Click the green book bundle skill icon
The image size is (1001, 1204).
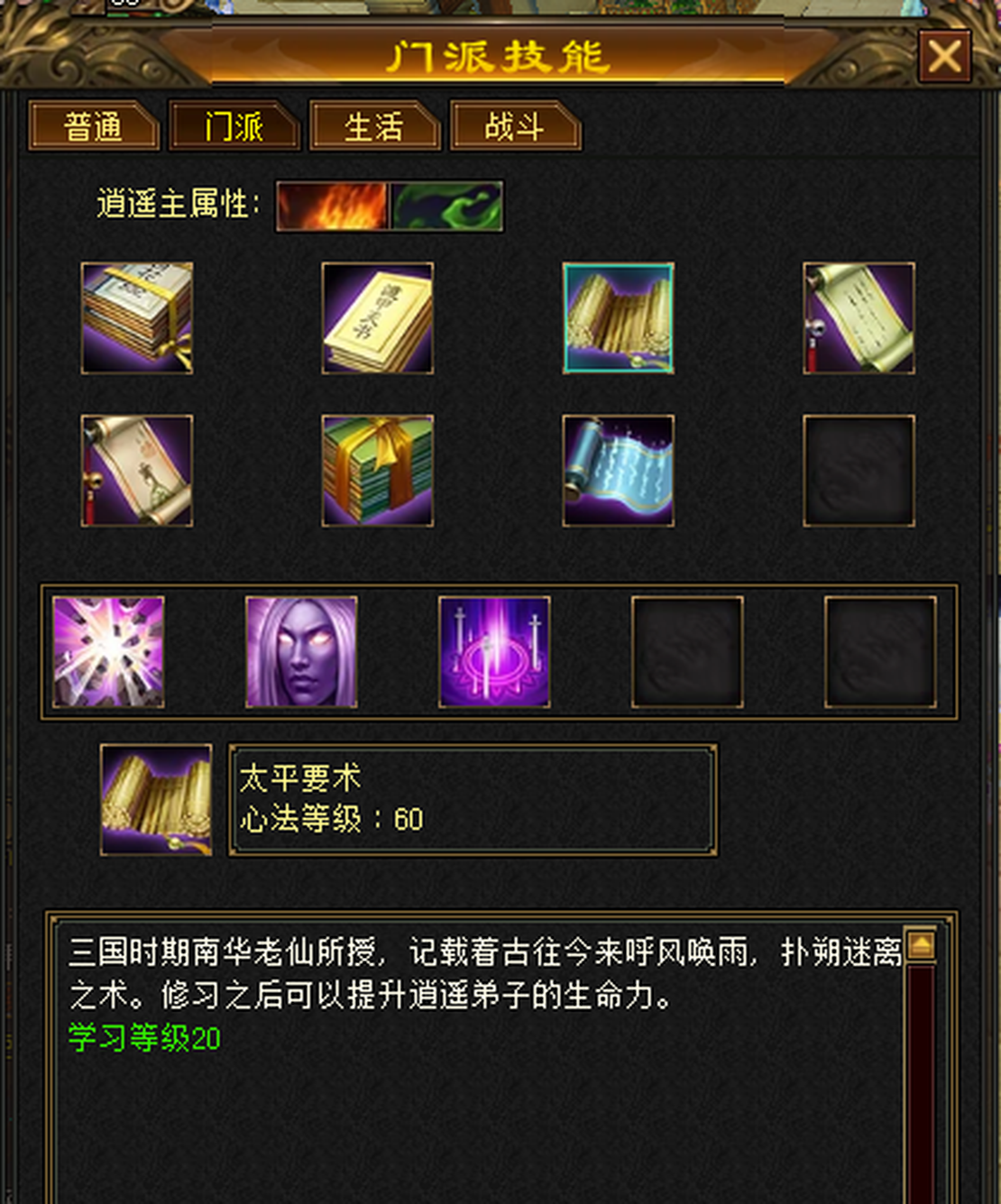[378, 471]
